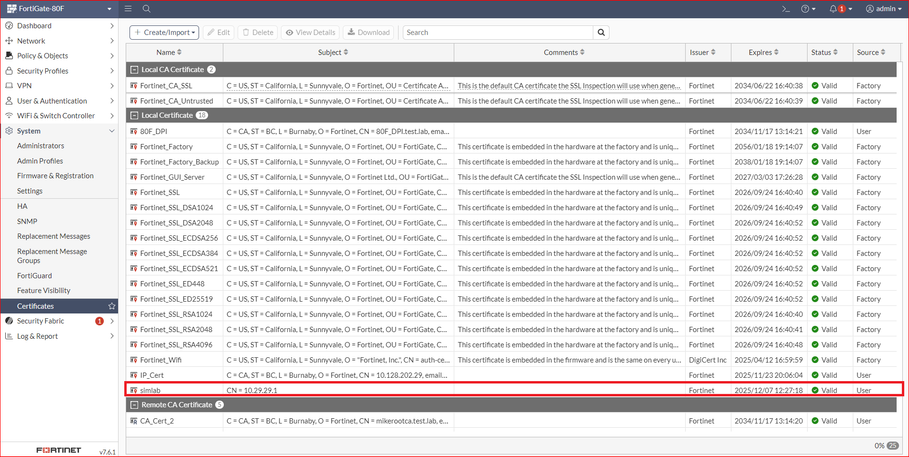Click the Download button
This screenshot has height=457, width=909.
click(368, 32)
